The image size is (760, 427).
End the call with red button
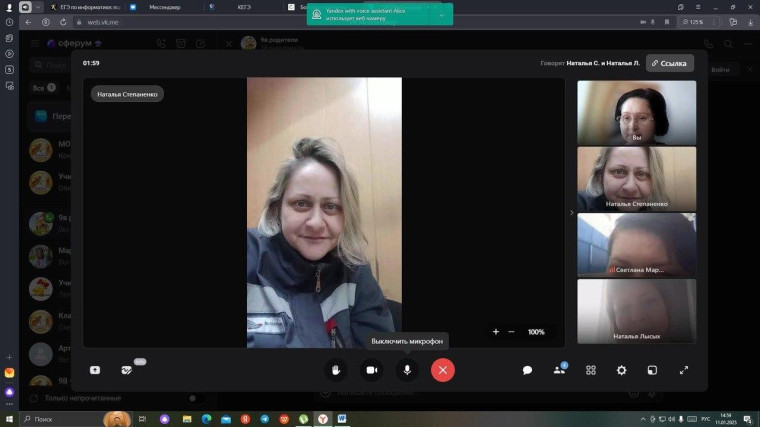[443, 370]
